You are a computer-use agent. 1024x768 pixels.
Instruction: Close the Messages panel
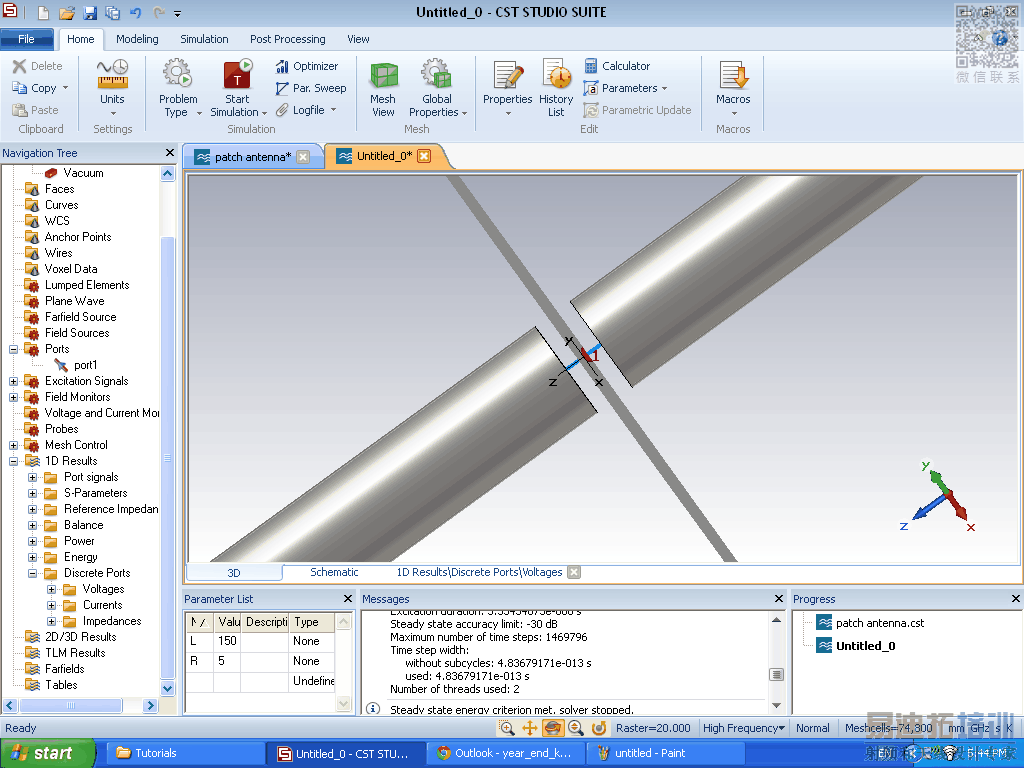778,599
